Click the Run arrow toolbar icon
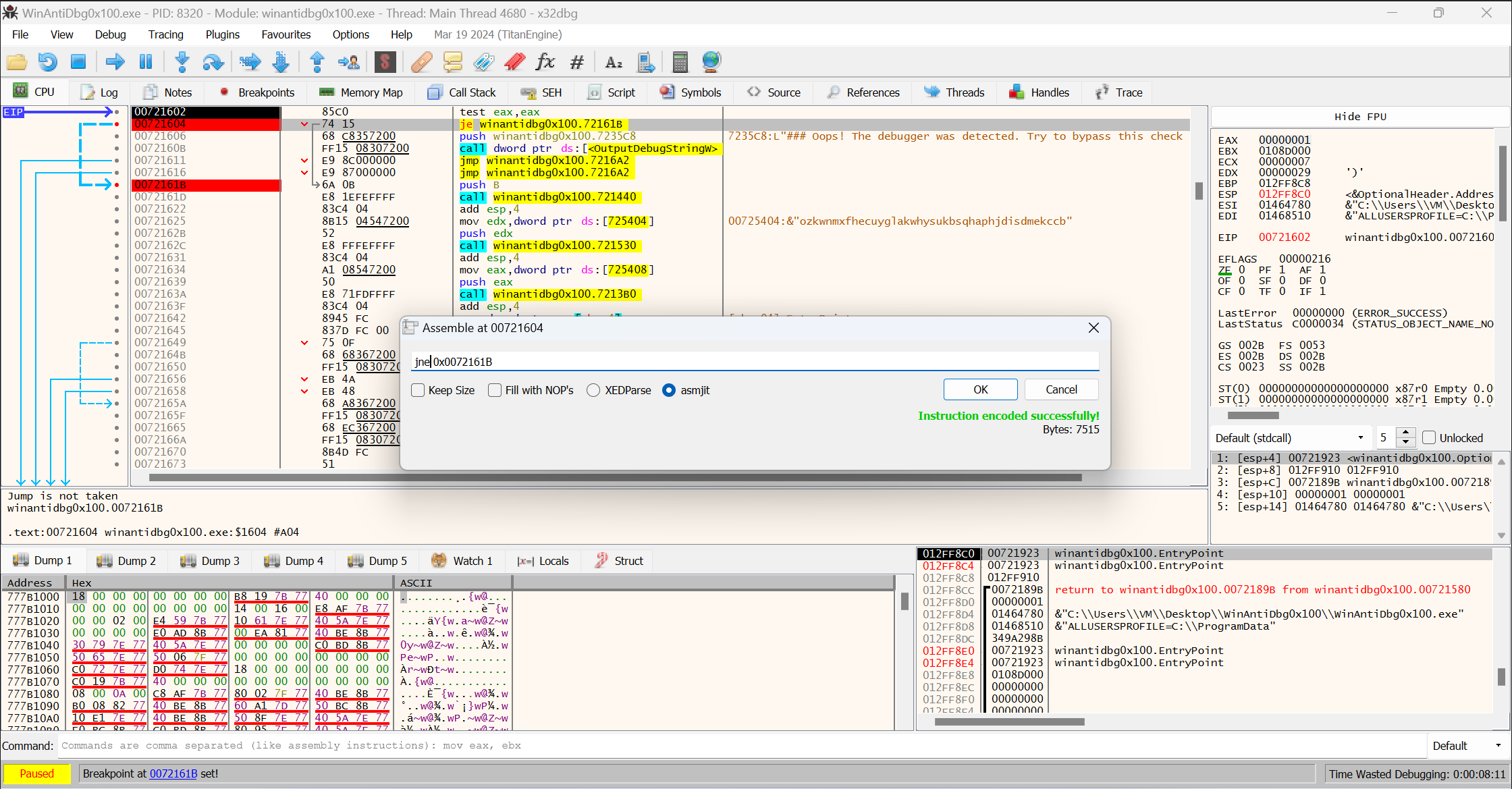This screenshot has height=789, width=1512. pyautogui.click(x=115, y=62)
